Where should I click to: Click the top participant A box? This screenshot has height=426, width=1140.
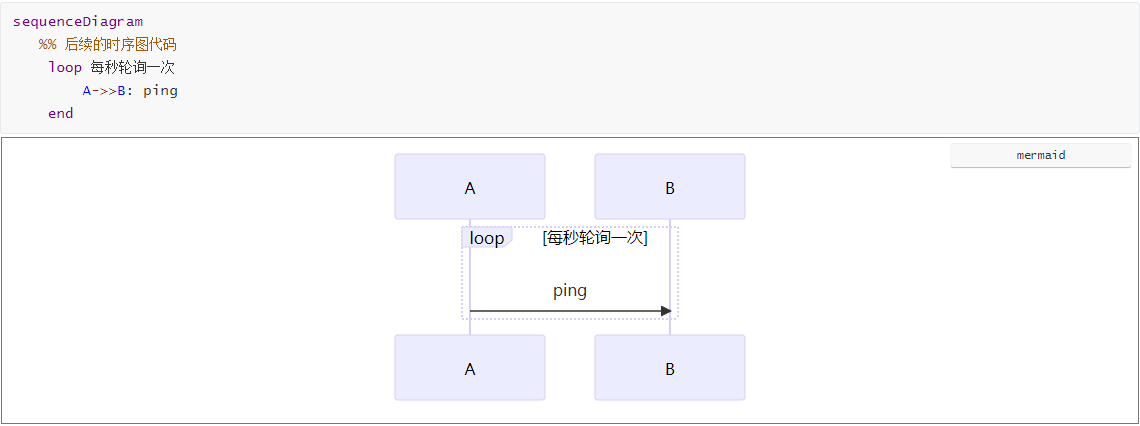470,187
